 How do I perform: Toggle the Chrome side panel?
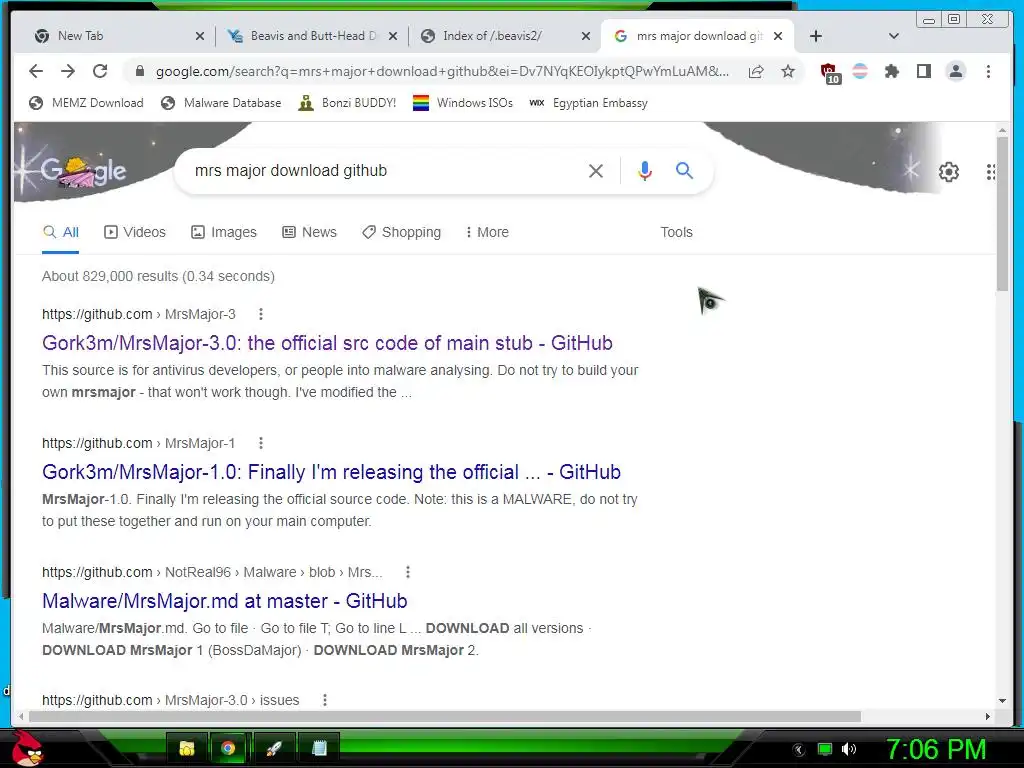tap(923, 71)
